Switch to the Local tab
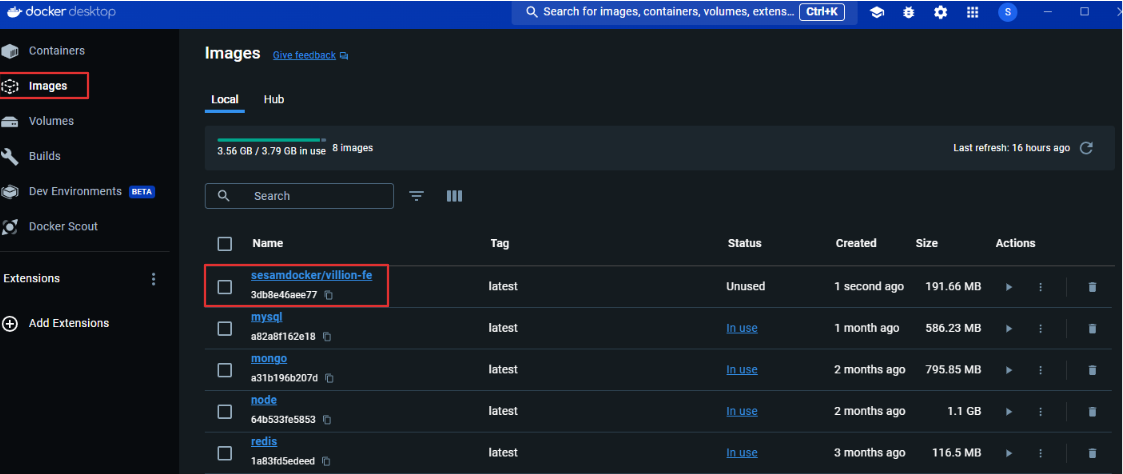 pos(225,100)
